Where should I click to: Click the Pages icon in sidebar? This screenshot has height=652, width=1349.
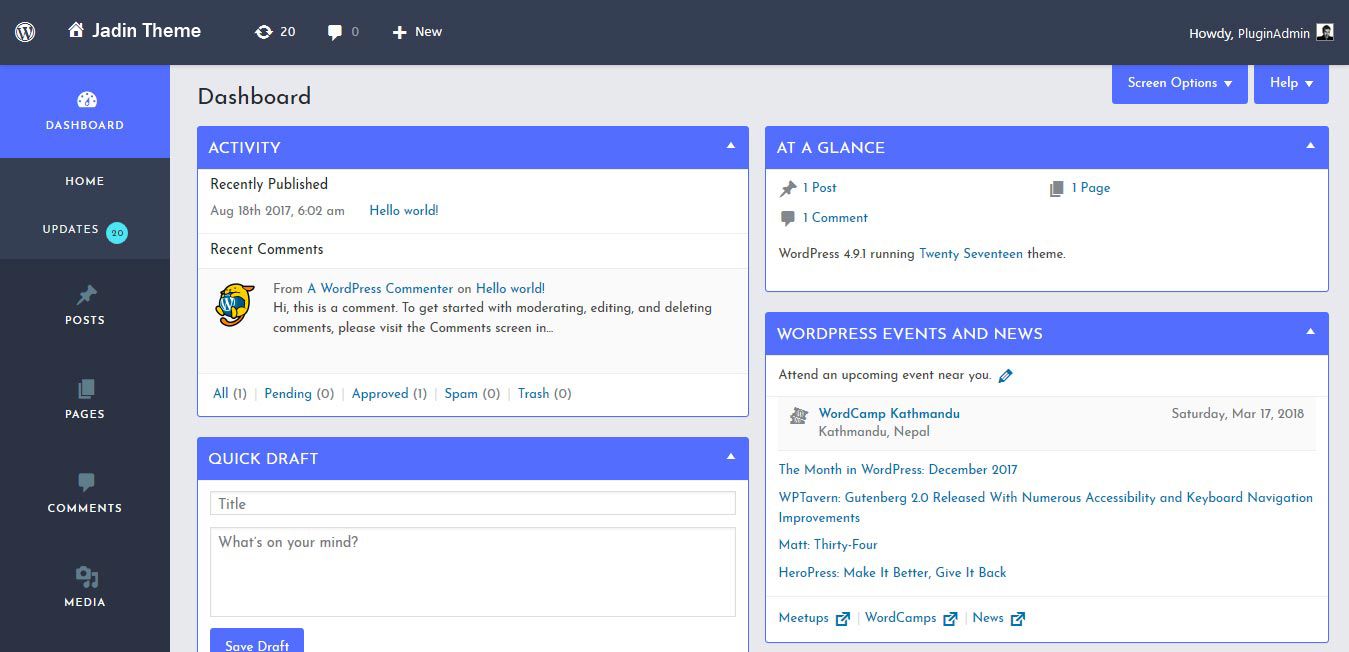pyautogui.click(x=86, y=388)
